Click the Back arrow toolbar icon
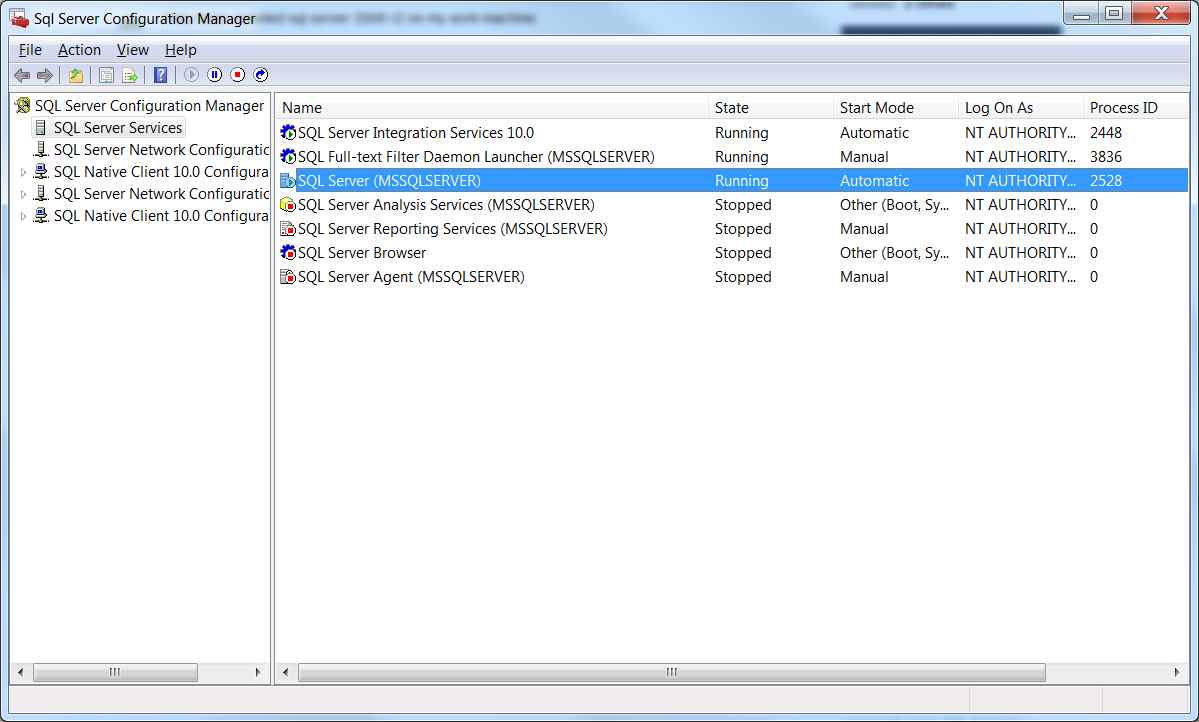This screenshot has width=1199, height=722. (22, 75)
